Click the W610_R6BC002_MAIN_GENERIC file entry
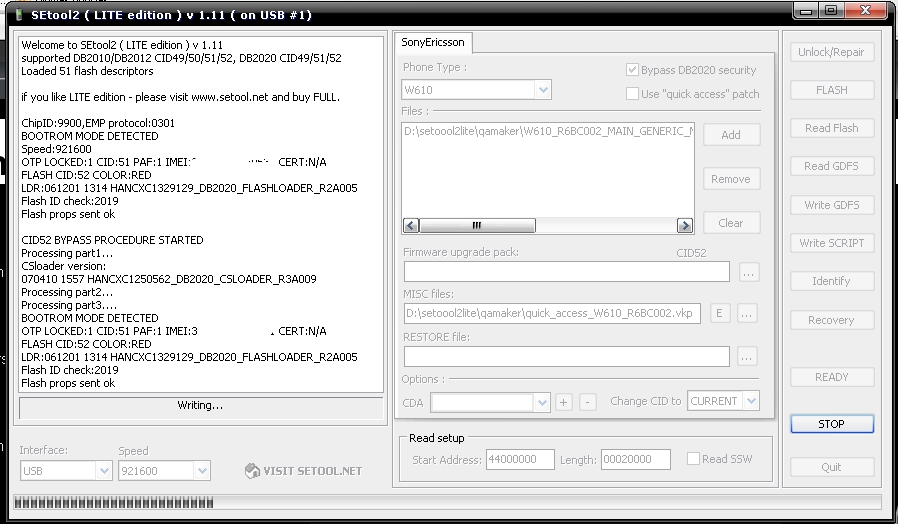Image resolution: width=898 pixels, height=524 pixels. [x=548, y=131]
